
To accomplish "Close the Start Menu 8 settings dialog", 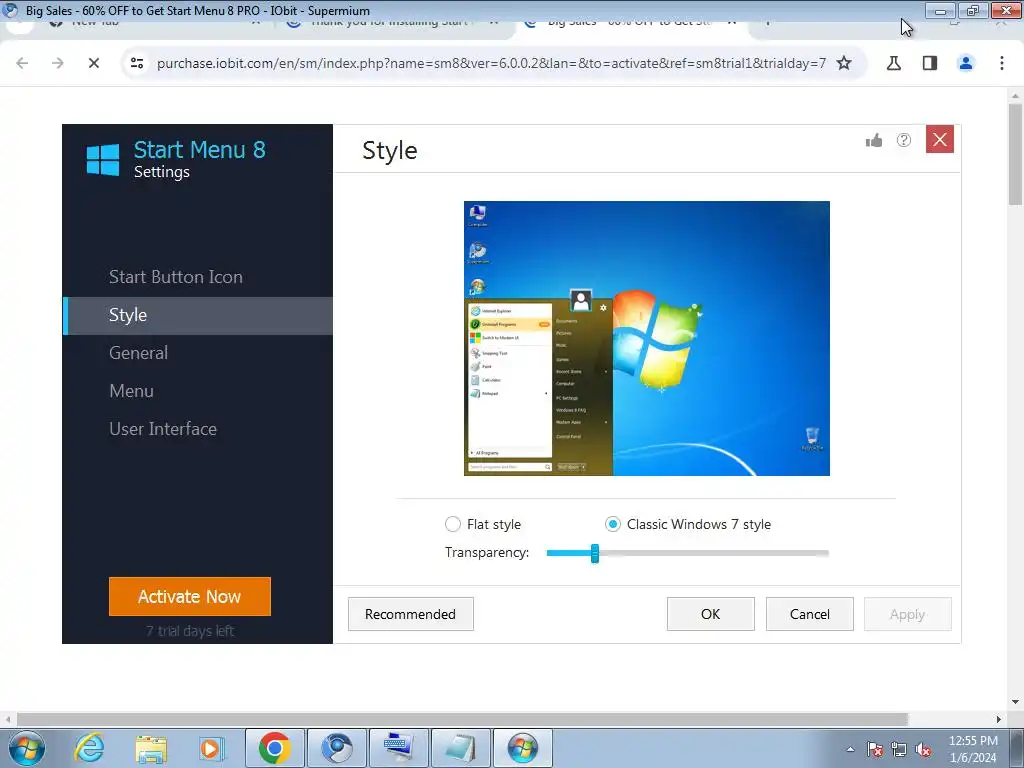I will click(940, 139).
